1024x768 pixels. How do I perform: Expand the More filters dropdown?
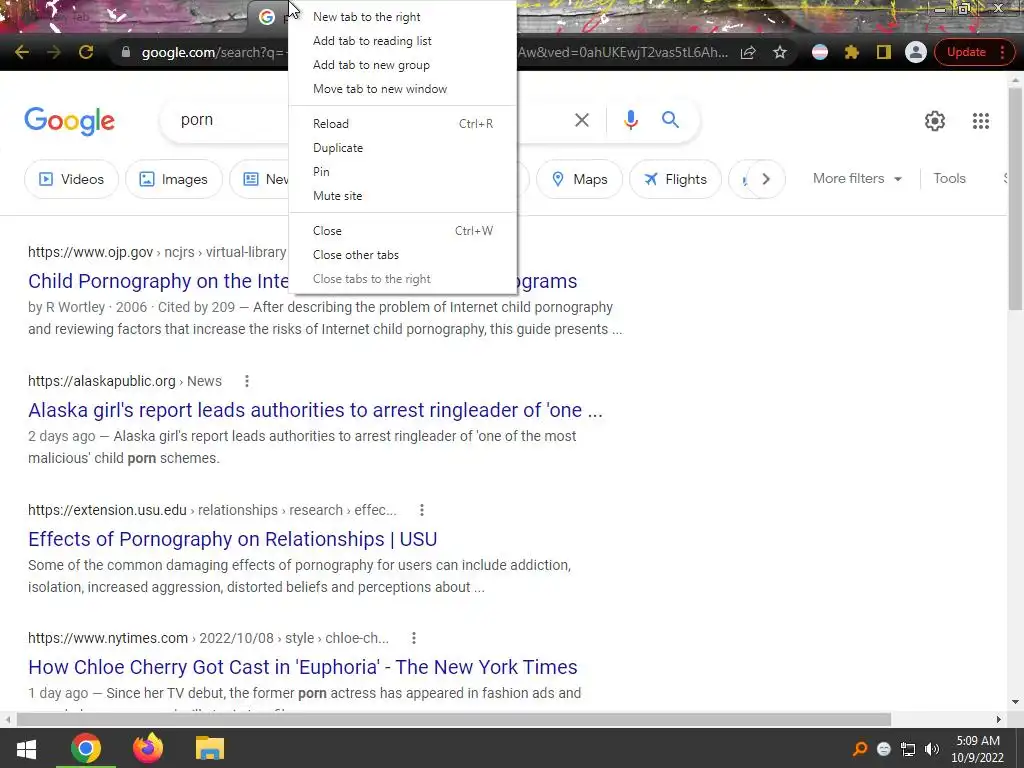(x=857, y=178)
